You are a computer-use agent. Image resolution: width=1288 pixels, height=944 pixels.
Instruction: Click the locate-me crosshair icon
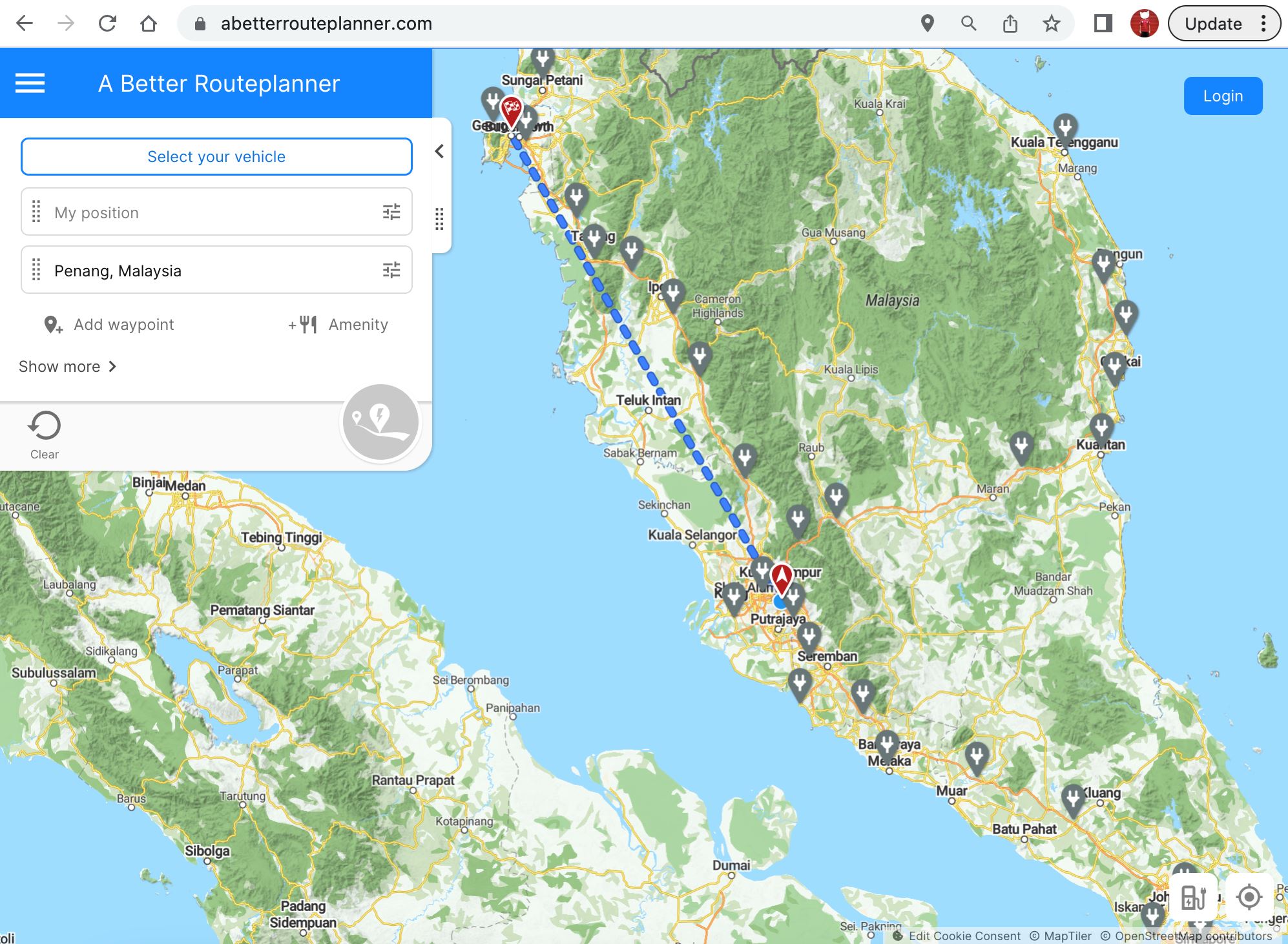point(1248,897)
